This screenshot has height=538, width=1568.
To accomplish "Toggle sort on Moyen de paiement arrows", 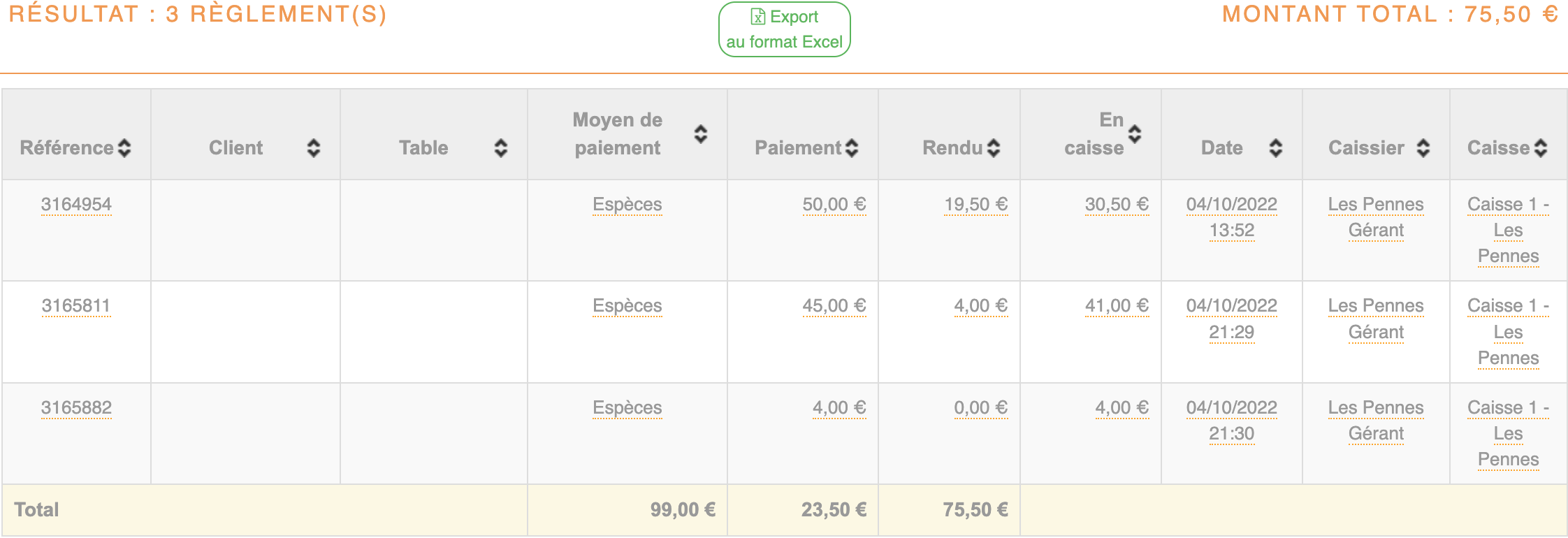I will [x=700, y=134].
